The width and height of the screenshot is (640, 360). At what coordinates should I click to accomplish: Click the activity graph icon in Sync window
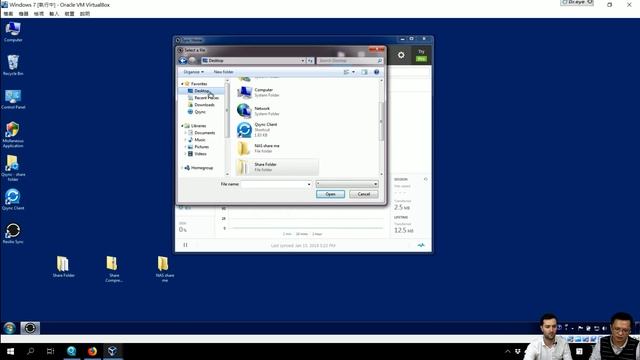point(421,245)
